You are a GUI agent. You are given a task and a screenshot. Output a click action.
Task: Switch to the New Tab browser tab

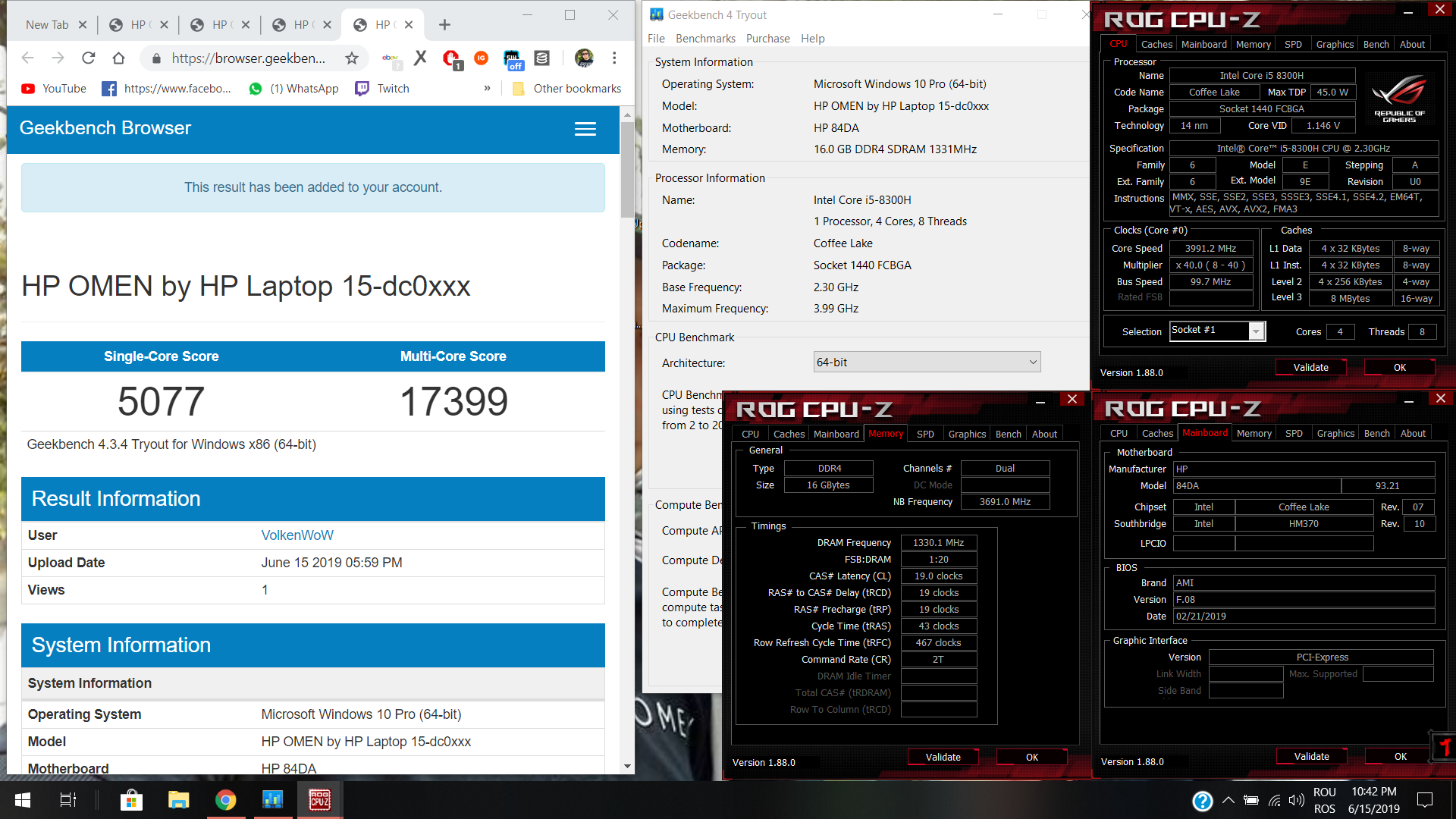click(x=48, y=25)
